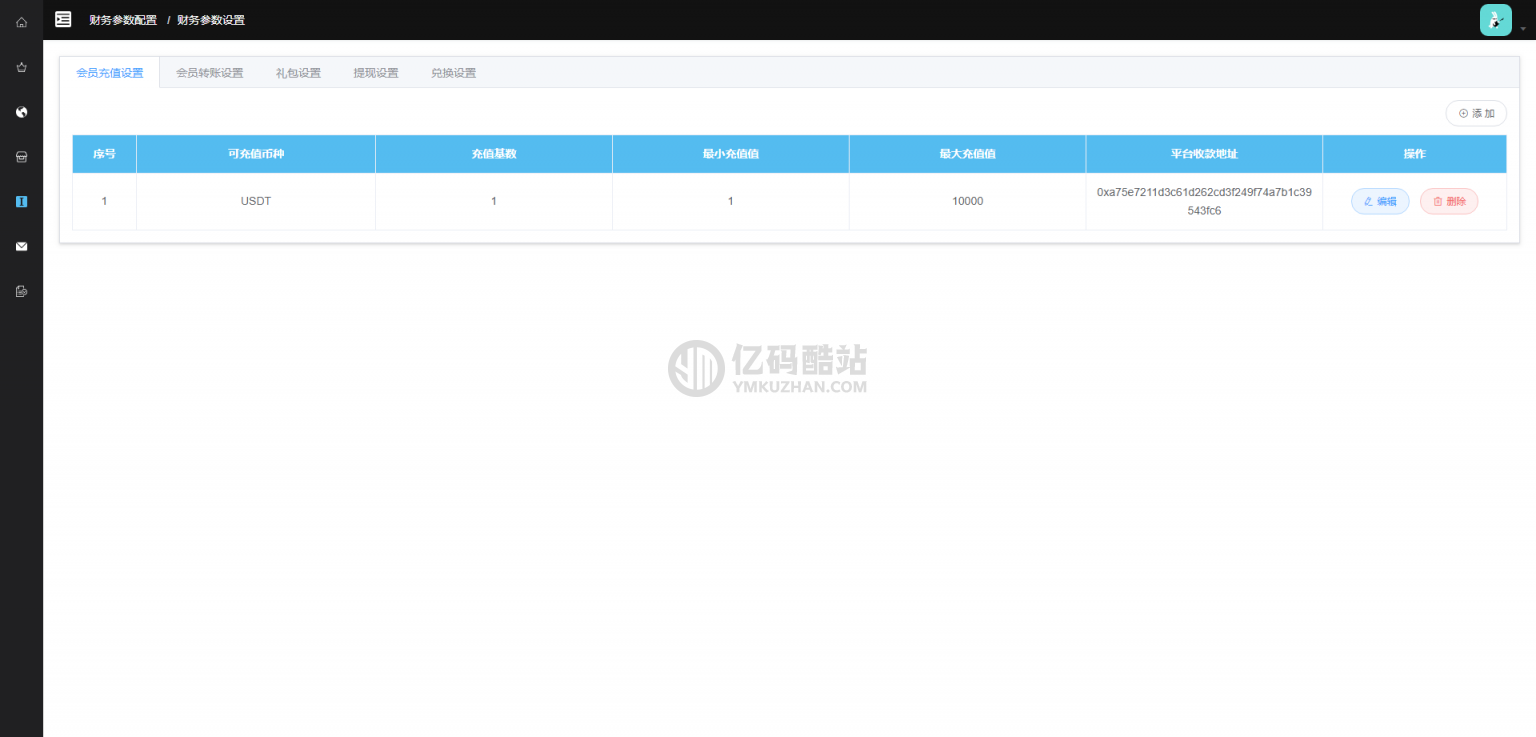This screenshot has height=737, width=1536.
Task: Open the user avatar in top right
Action: [1495, 20]
